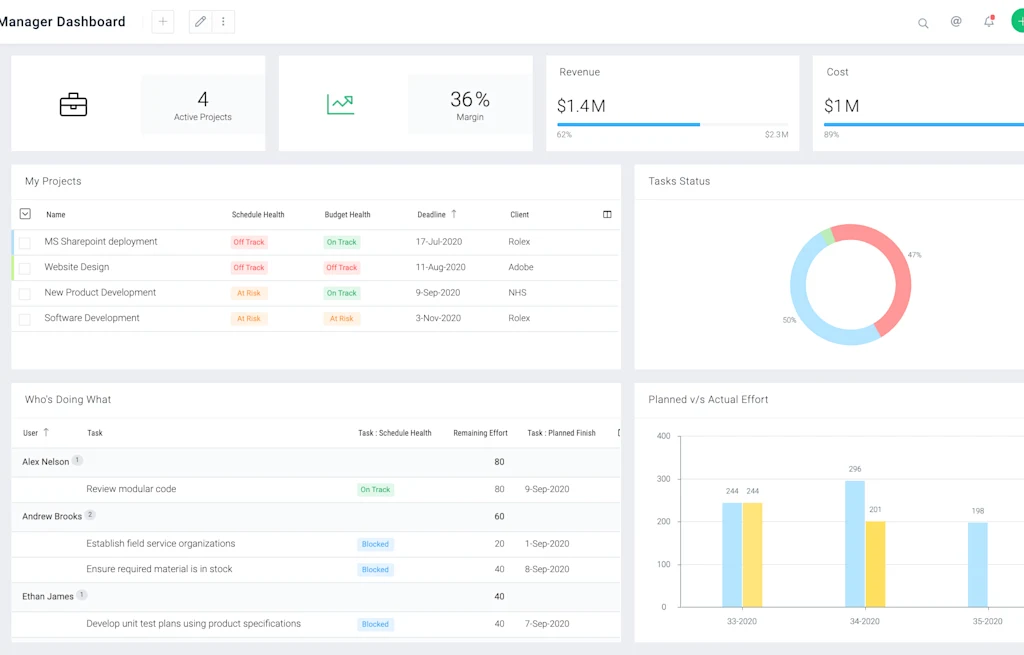Toggle the select-all checkbox in My Projects header

pos(25,214)
